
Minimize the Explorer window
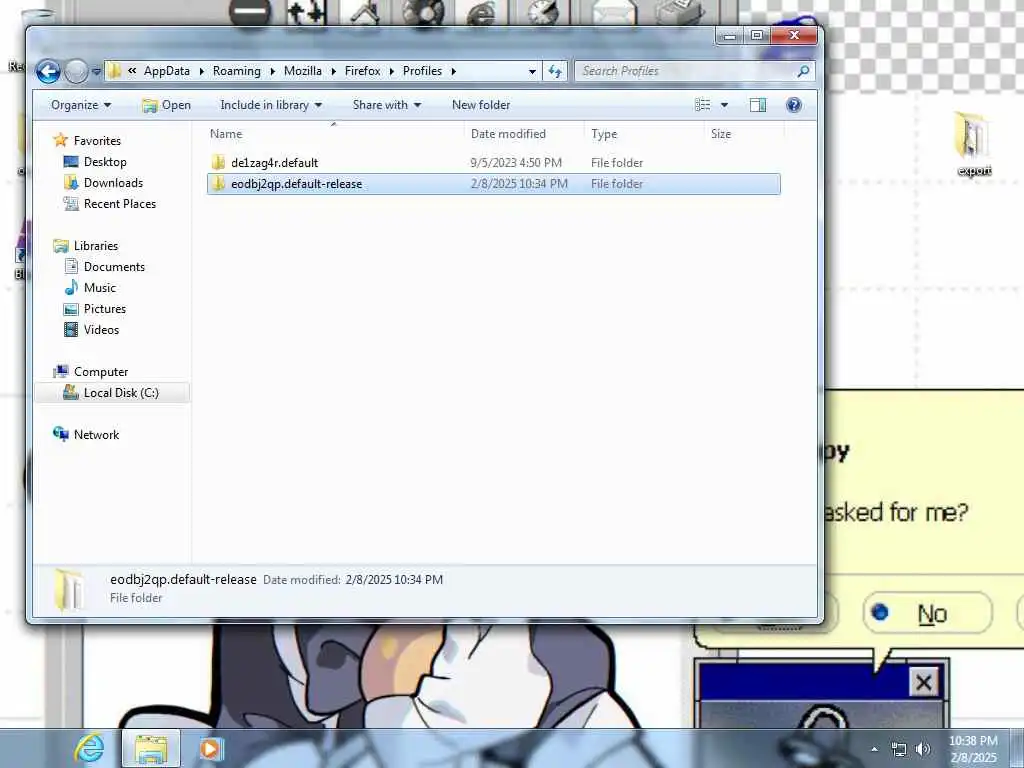730,36
